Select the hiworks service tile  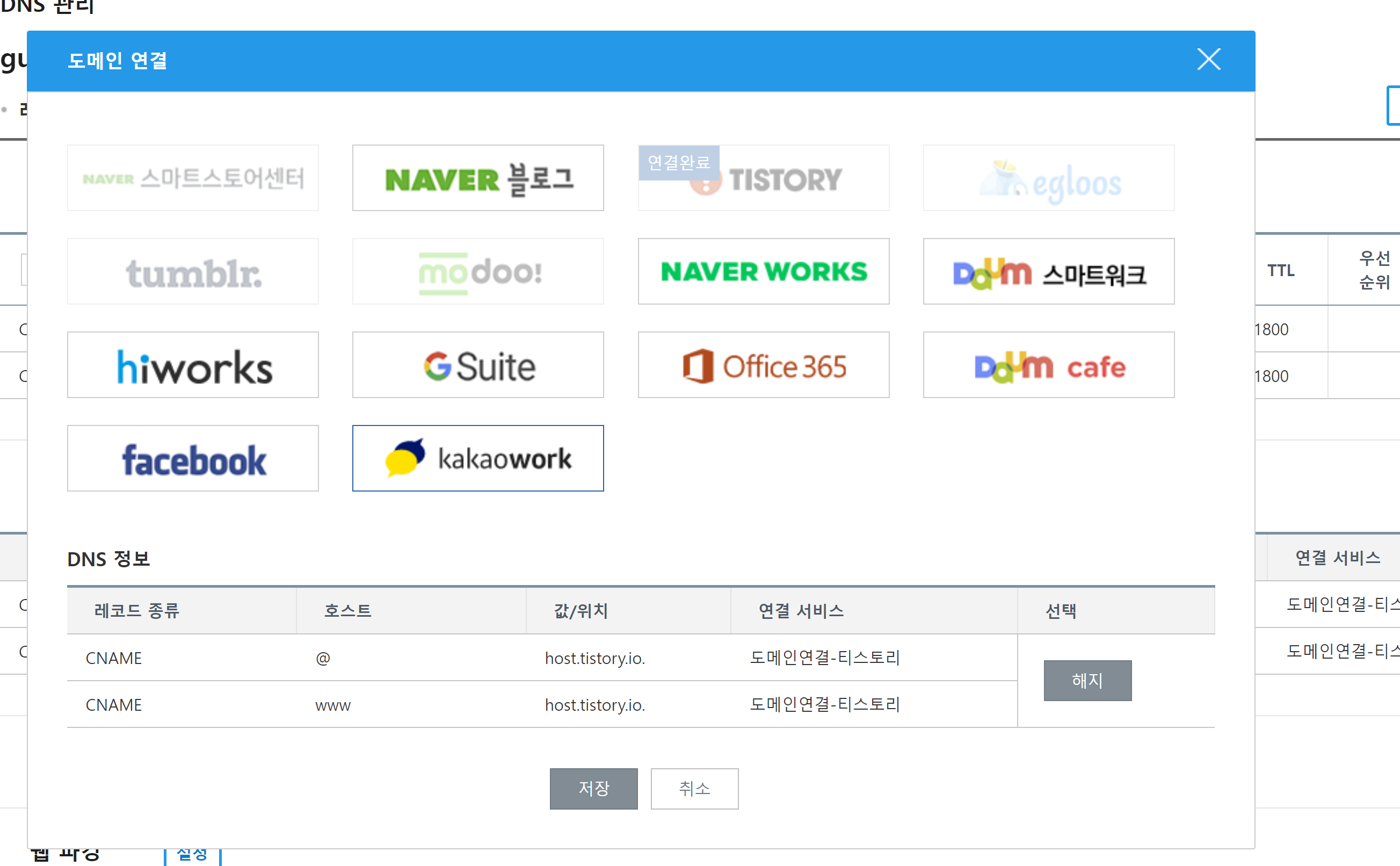pyautogui.click(x=193, y=365)
